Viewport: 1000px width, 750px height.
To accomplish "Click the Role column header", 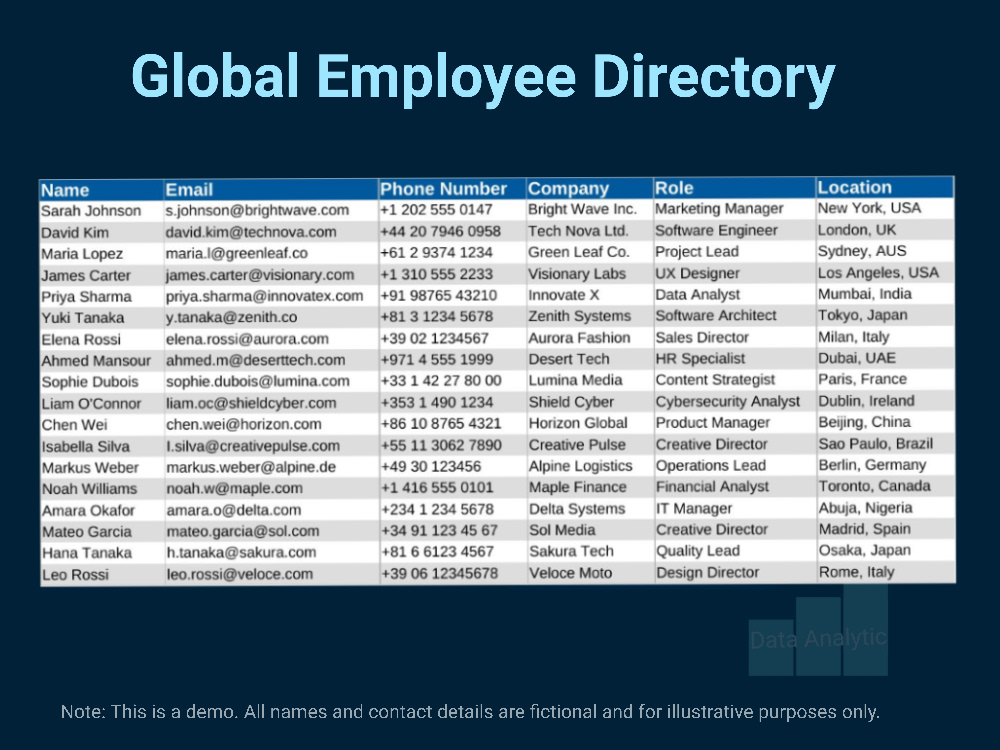I will coord(735,188).
